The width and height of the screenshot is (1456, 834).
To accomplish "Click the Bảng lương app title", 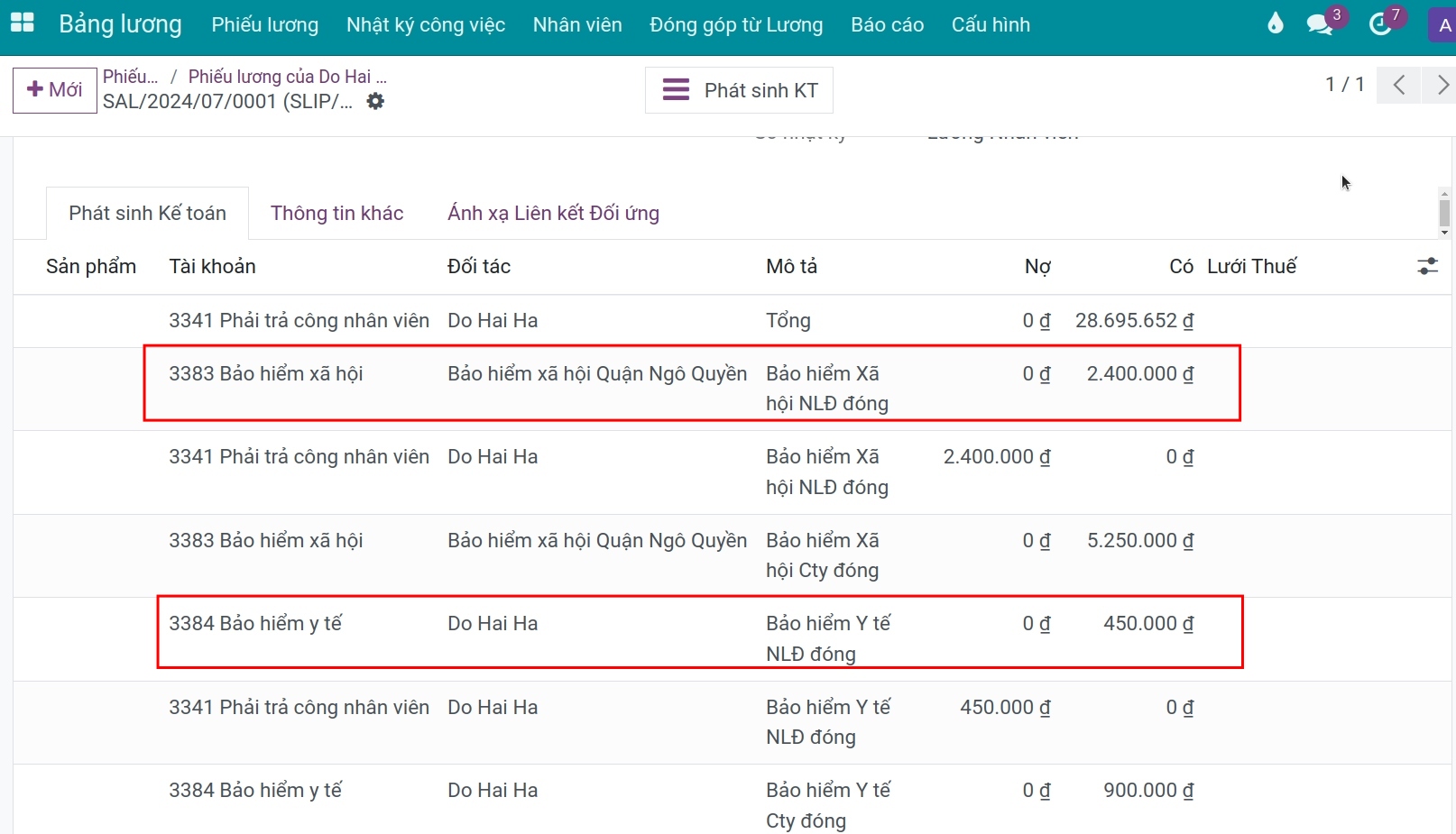I will point(120,24).
